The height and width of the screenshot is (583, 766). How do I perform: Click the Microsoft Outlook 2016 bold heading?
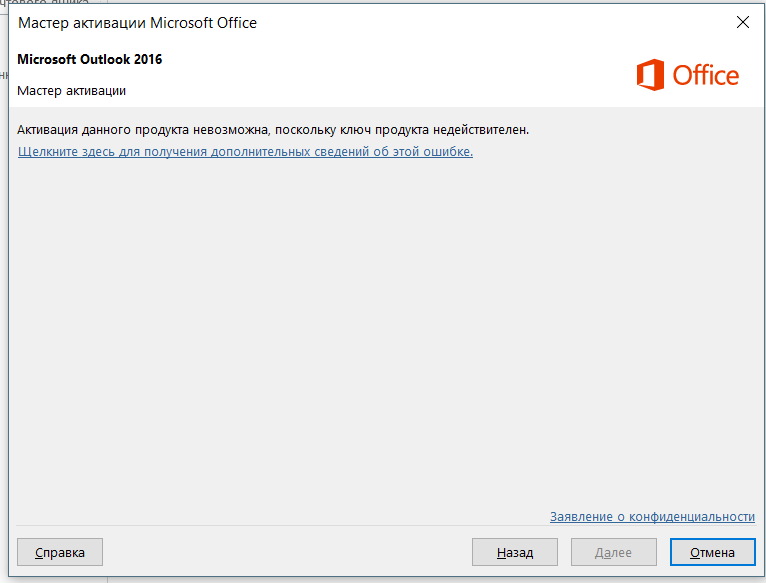click(x=89, y=59)
